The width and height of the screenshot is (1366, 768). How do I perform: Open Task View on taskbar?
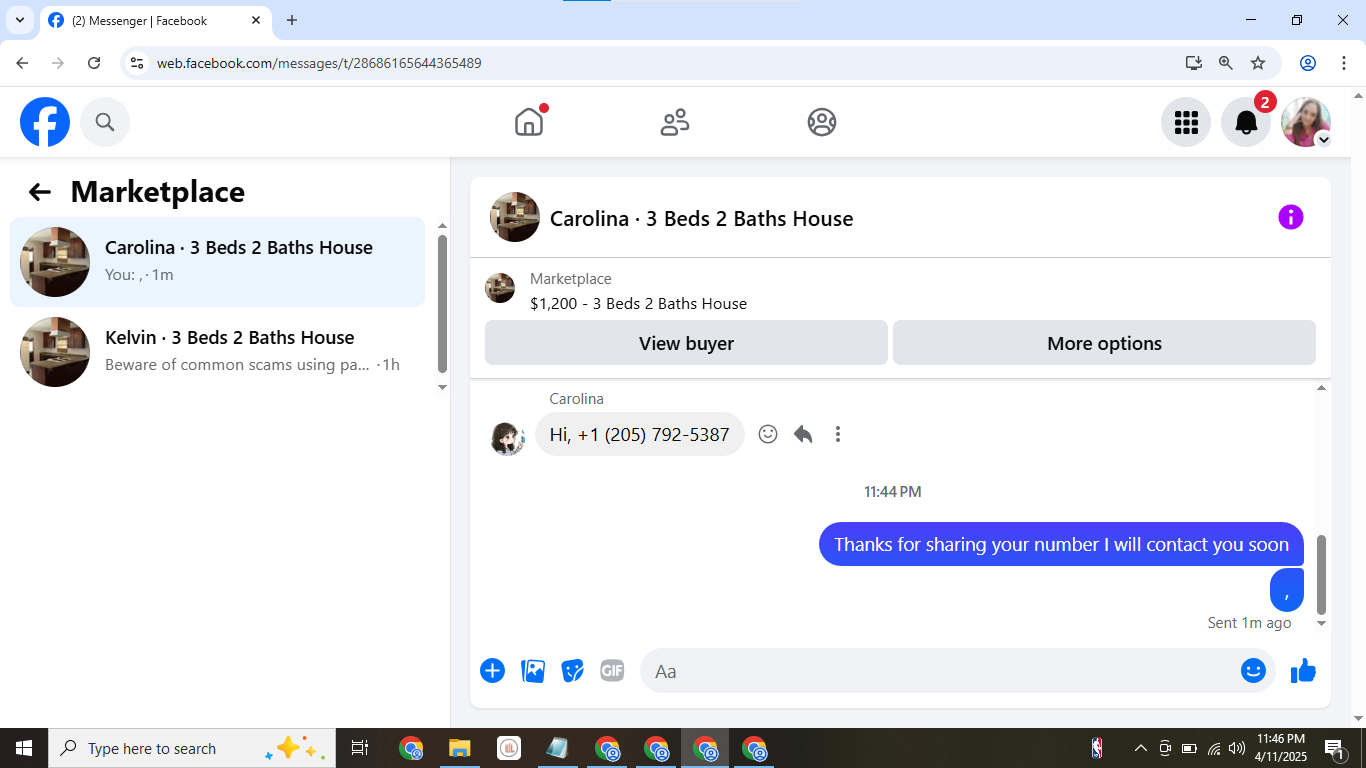point(360,748)
